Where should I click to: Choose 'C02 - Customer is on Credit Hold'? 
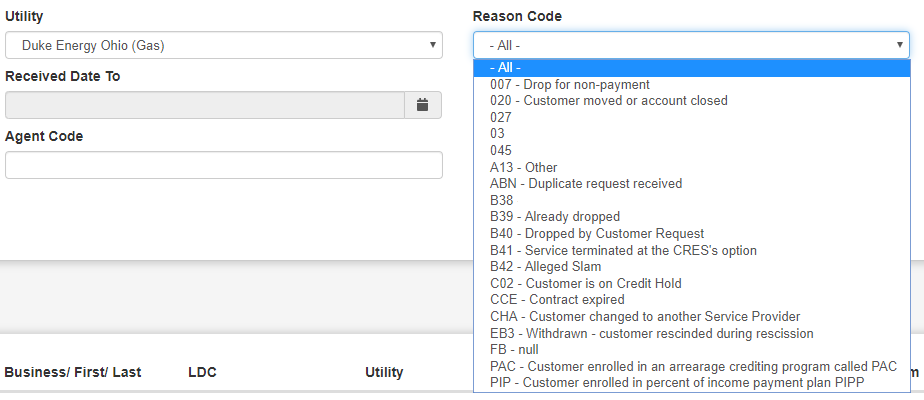[x=692, y=283]
